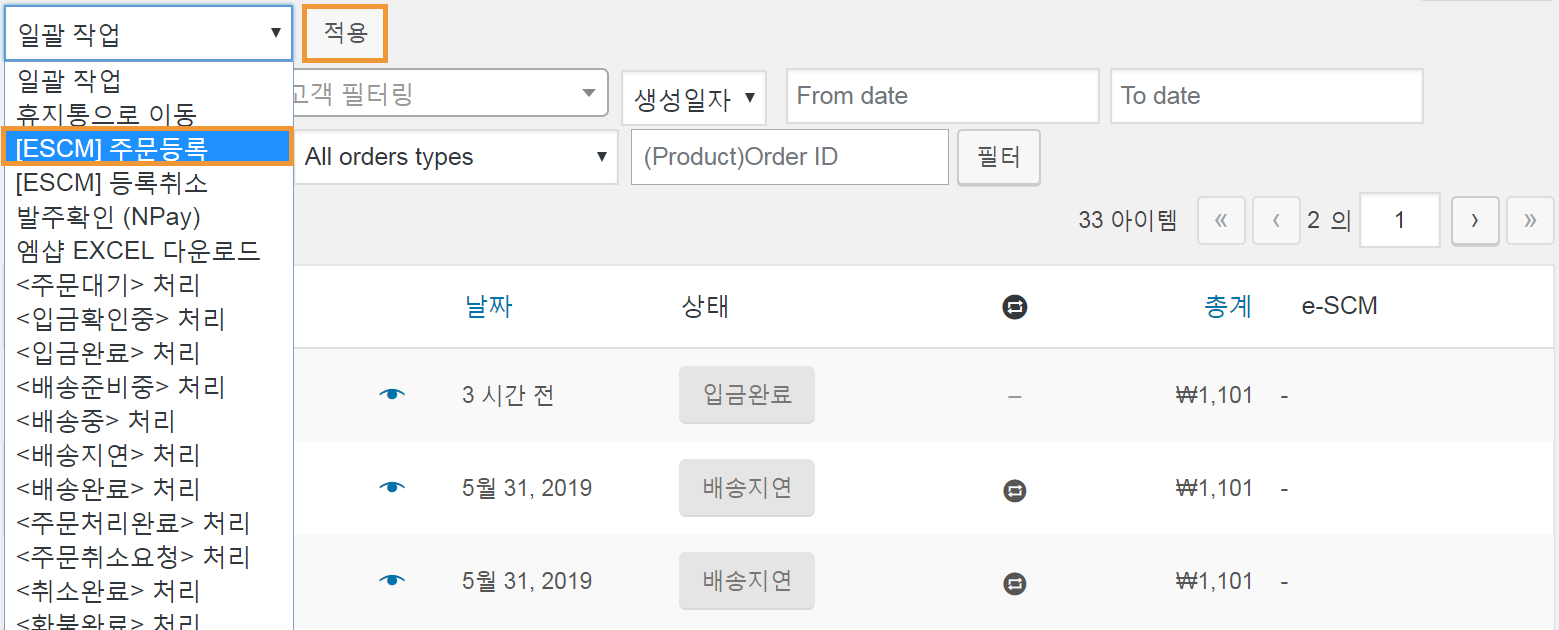Select [ESCM] 주문등록 from the list
The image size is (1559, 630).
[148, 148]
